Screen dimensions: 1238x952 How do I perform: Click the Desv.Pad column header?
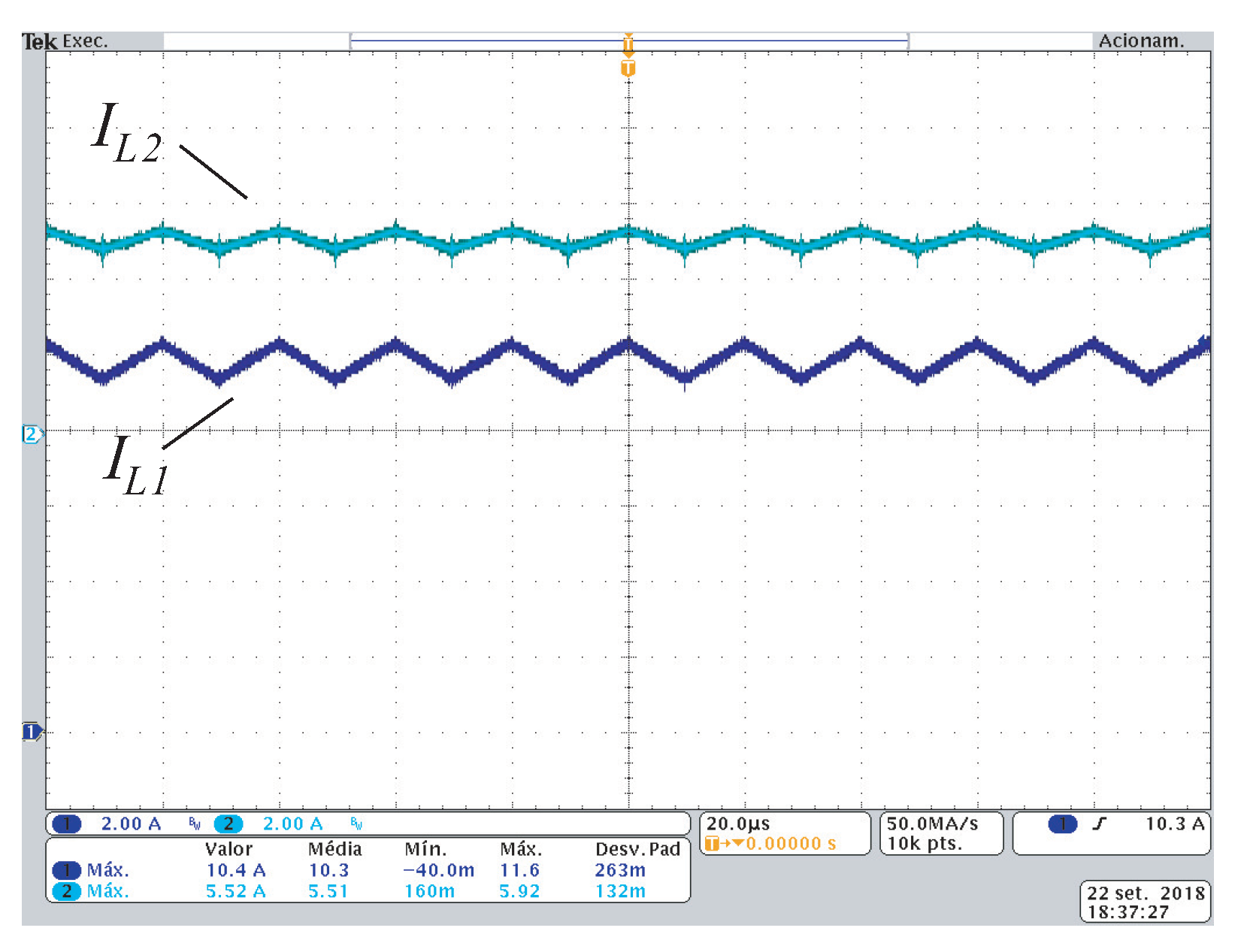tap(637, 849)
